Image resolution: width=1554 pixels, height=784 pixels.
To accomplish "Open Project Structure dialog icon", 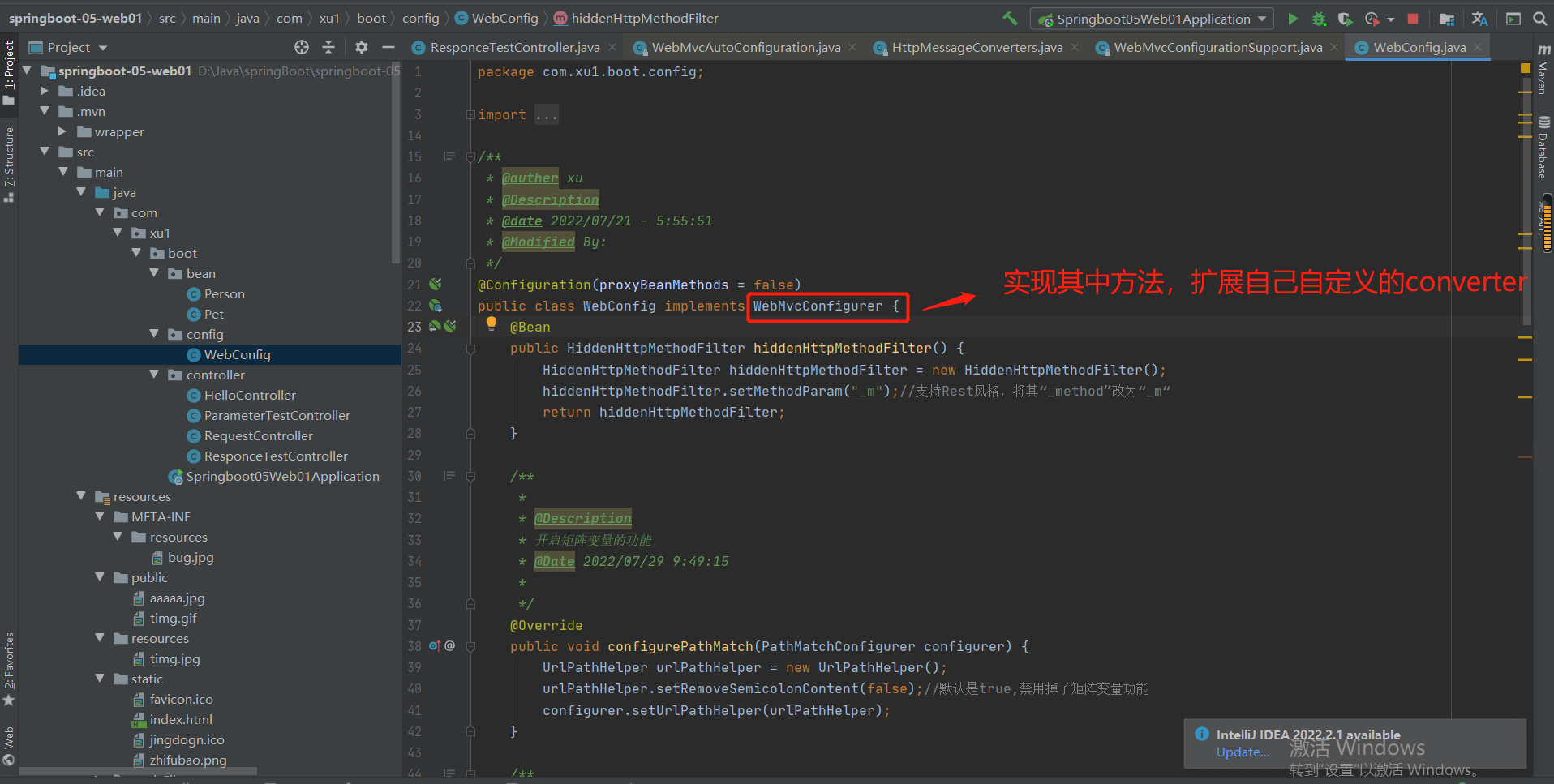I will pos(1447,18).
